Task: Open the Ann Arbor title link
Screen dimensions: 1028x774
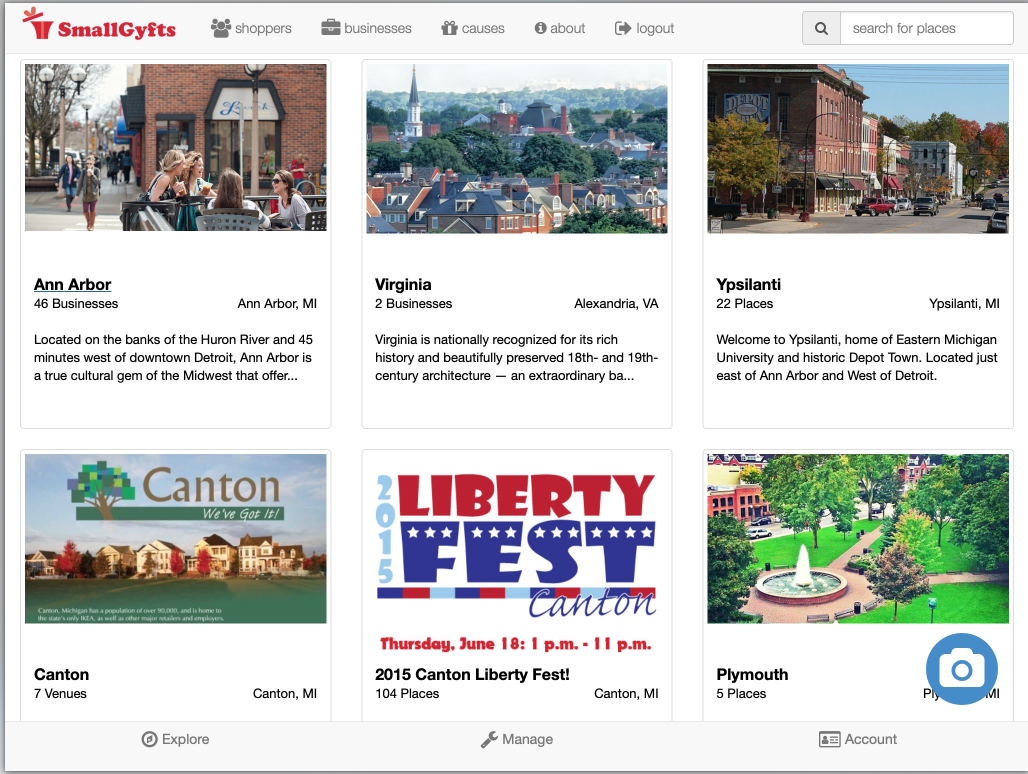Action: tap(73, 284)
